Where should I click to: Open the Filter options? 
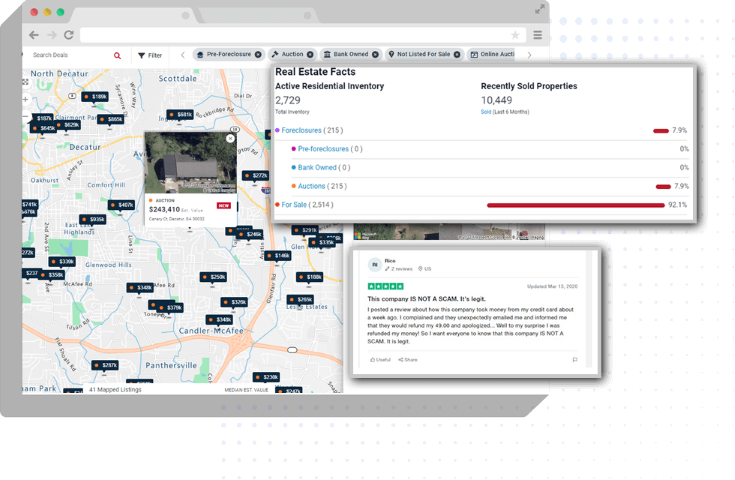(x=150, y=55)
